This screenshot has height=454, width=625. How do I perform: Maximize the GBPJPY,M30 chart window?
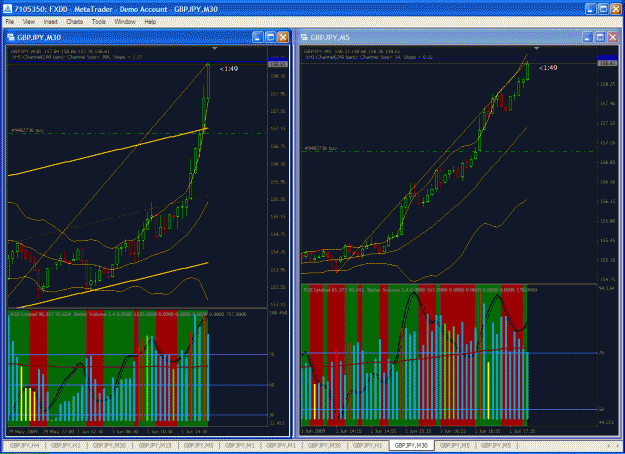(270, 37)
